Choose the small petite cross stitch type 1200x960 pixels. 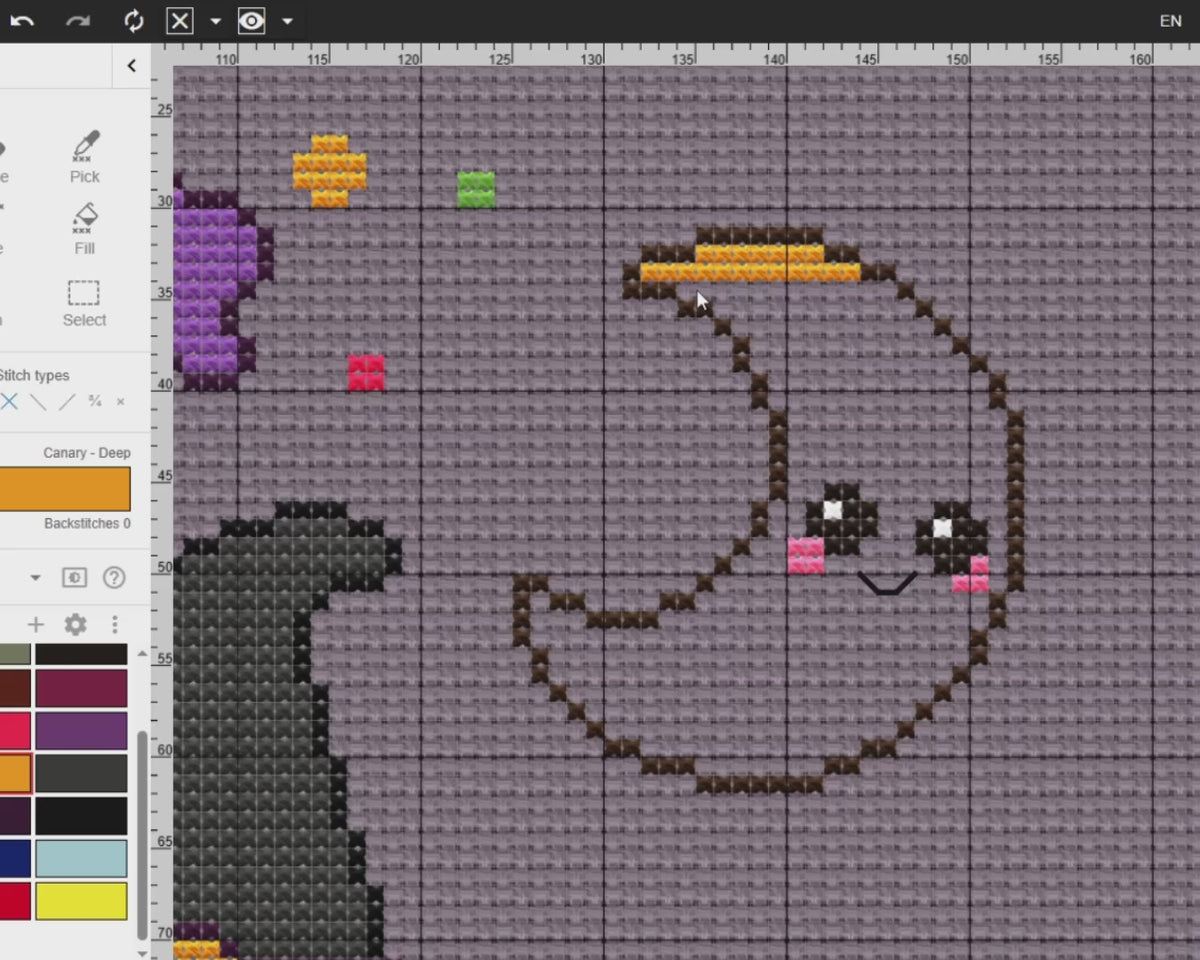(x=121, y=402)
